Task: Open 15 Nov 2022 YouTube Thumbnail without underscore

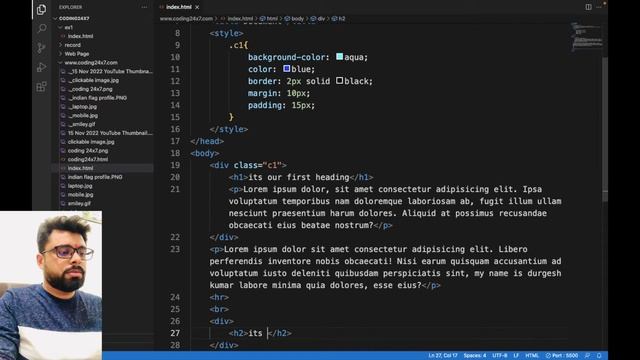Action: [x=109, y=133]
